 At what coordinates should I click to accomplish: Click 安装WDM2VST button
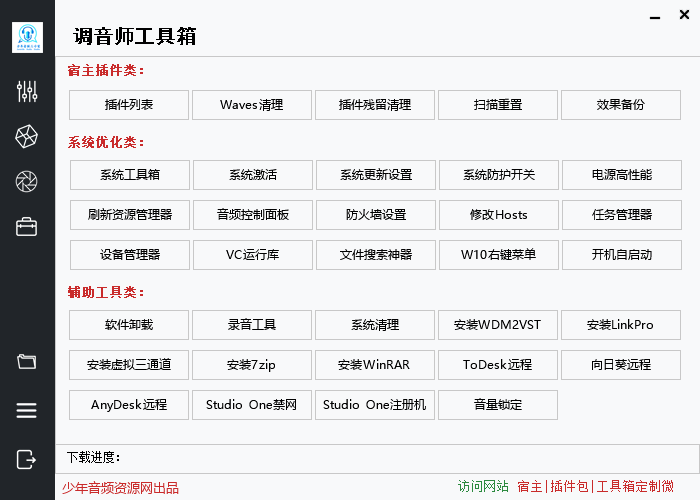click(x=498, y=325)
